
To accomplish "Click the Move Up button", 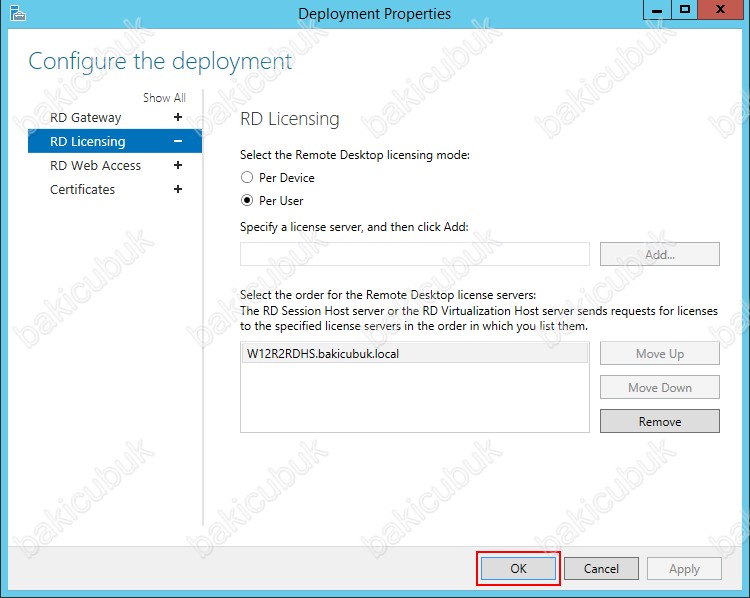I will (x=660, y=354).
